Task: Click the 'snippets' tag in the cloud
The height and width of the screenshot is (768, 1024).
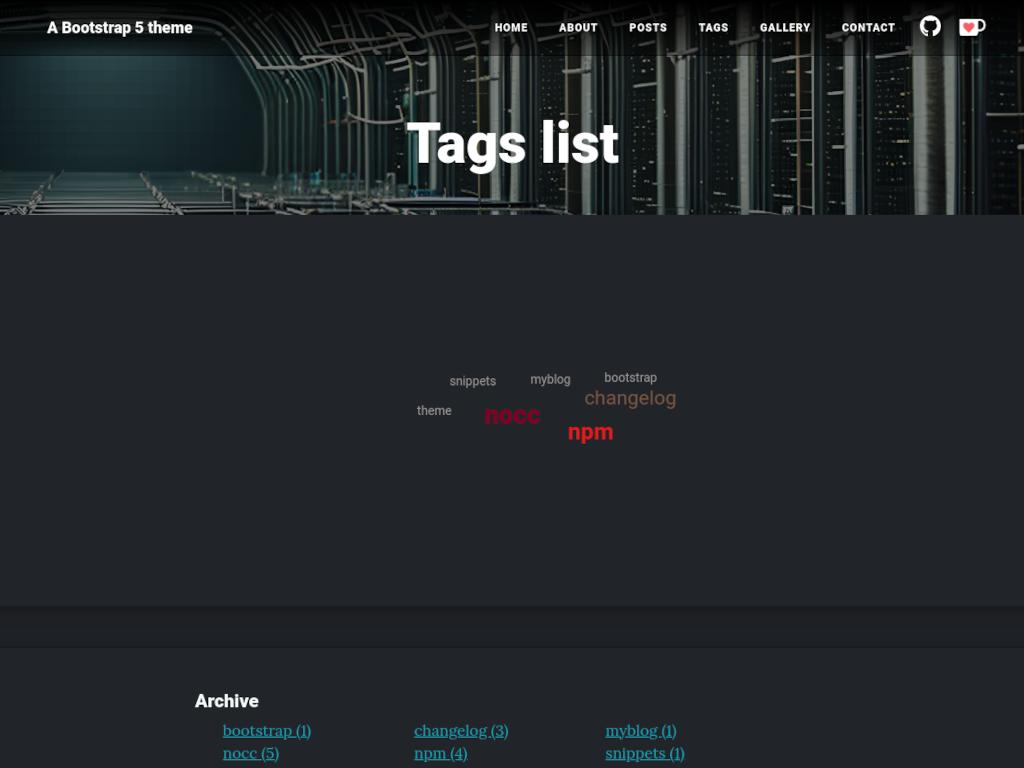Action: tap(473, 381)
